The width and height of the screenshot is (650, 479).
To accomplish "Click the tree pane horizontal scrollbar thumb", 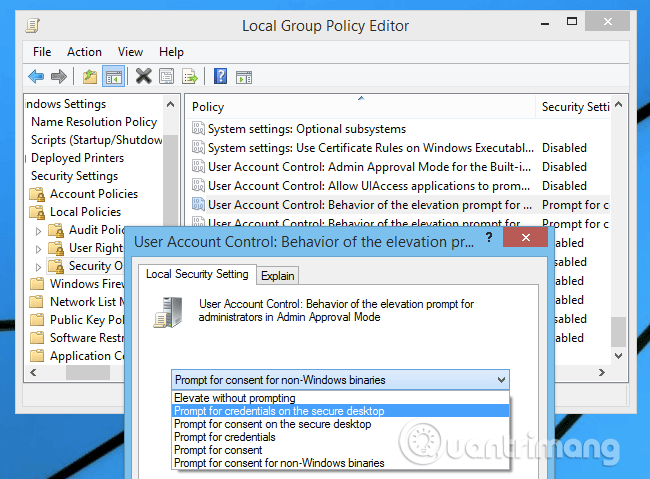I will pyautogui.click(x=88, y=372).
